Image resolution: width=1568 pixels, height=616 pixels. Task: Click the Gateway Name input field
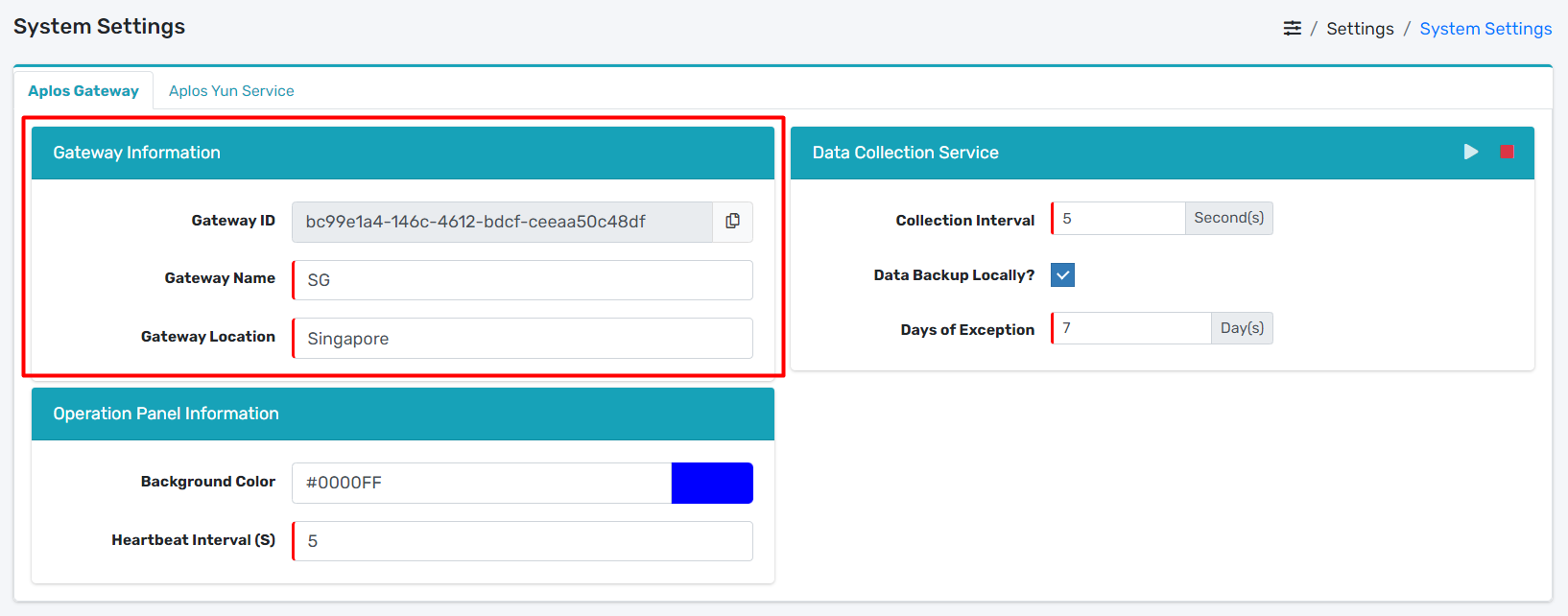pyautogui.click(x=522, y=280)
